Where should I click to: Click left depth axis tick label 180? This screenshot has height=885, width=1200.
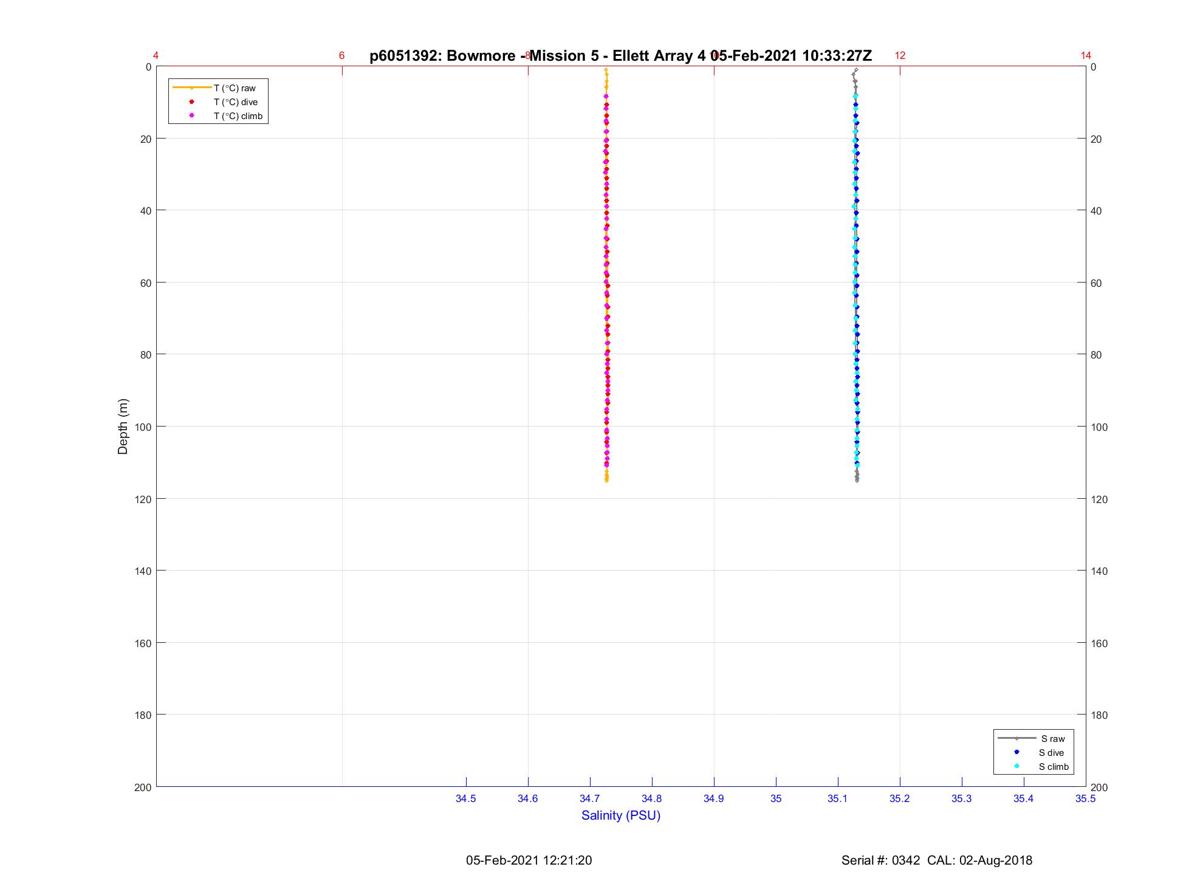[x=143, y=715]
